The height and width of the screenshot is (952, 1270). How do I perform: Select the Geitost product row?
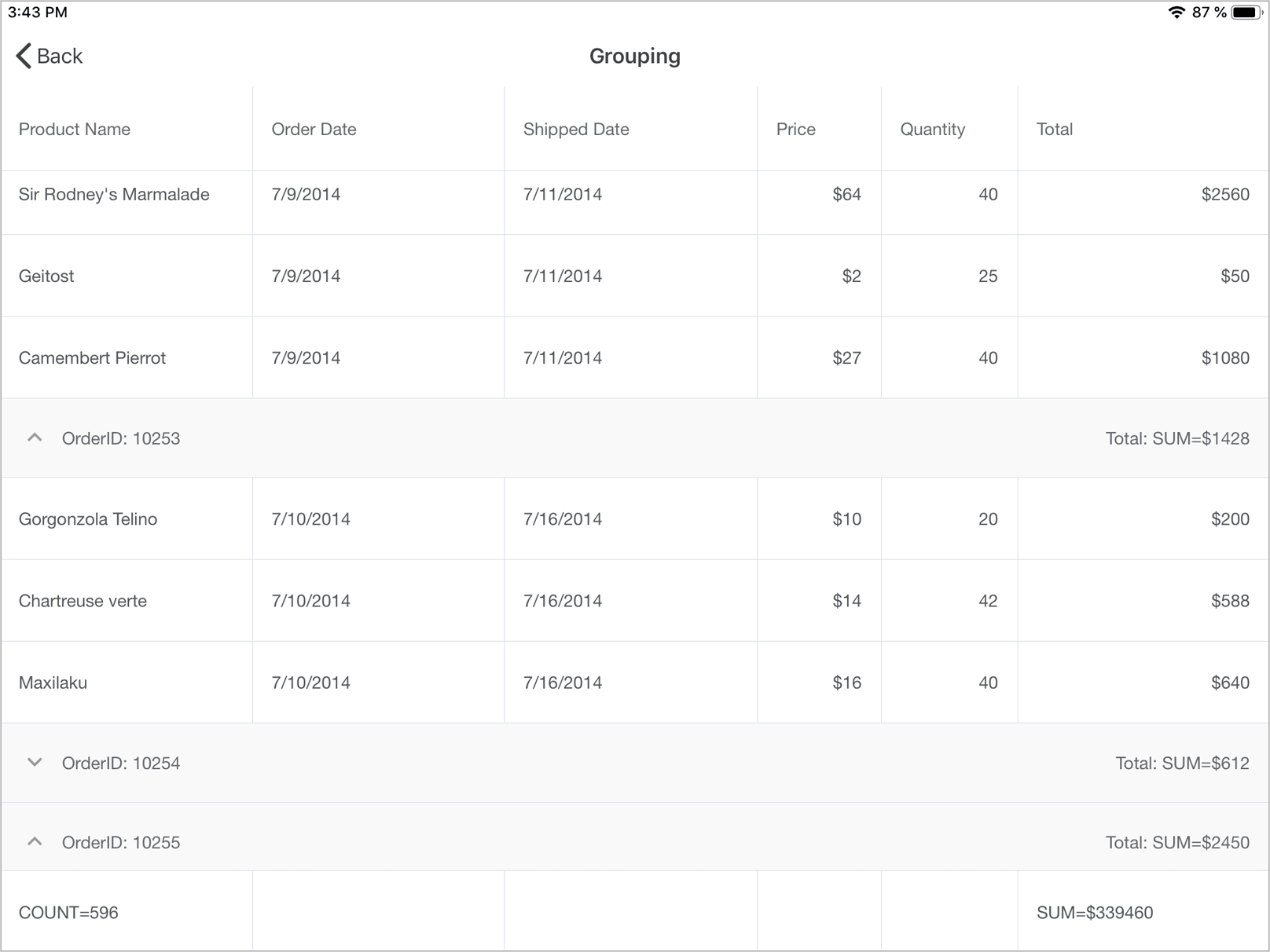[46, 276]
